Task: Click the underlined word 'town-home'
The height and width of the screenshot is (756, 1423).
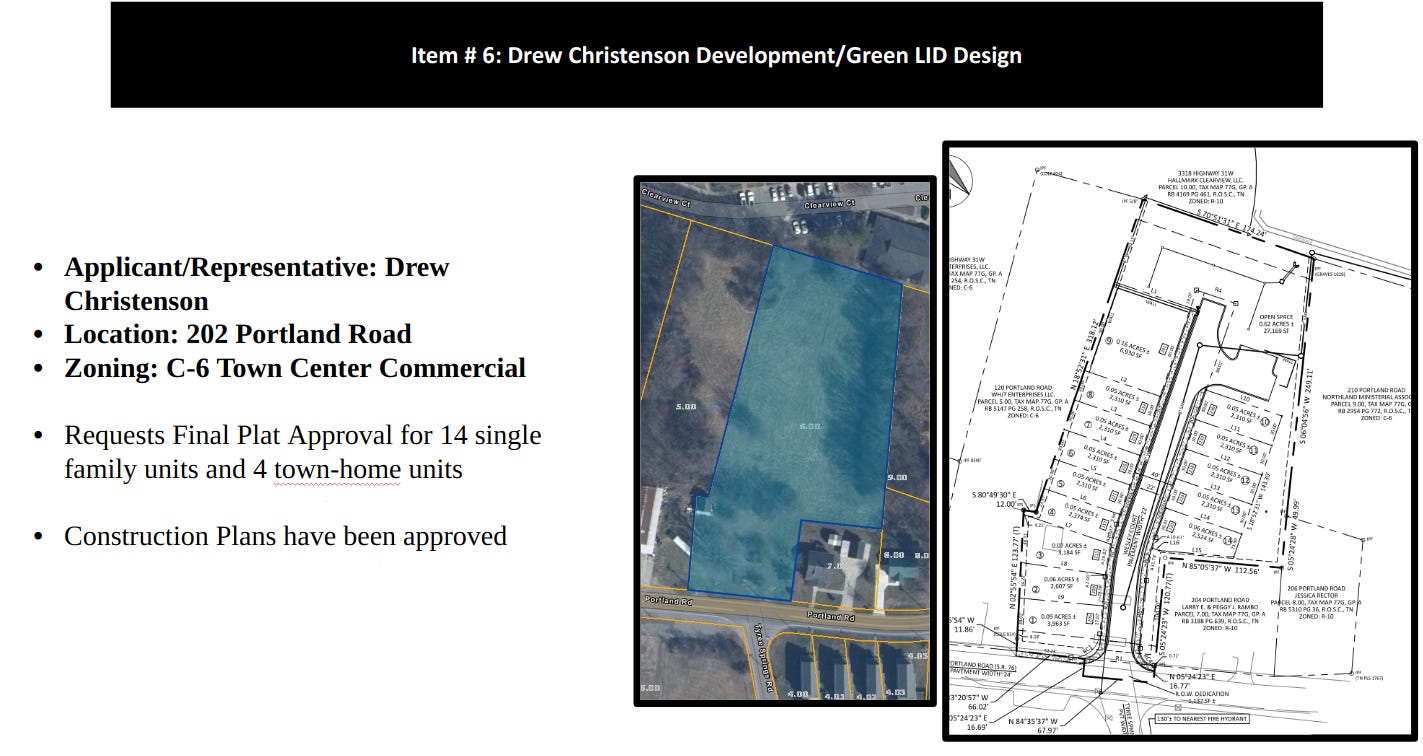Action: coord(337,469)
